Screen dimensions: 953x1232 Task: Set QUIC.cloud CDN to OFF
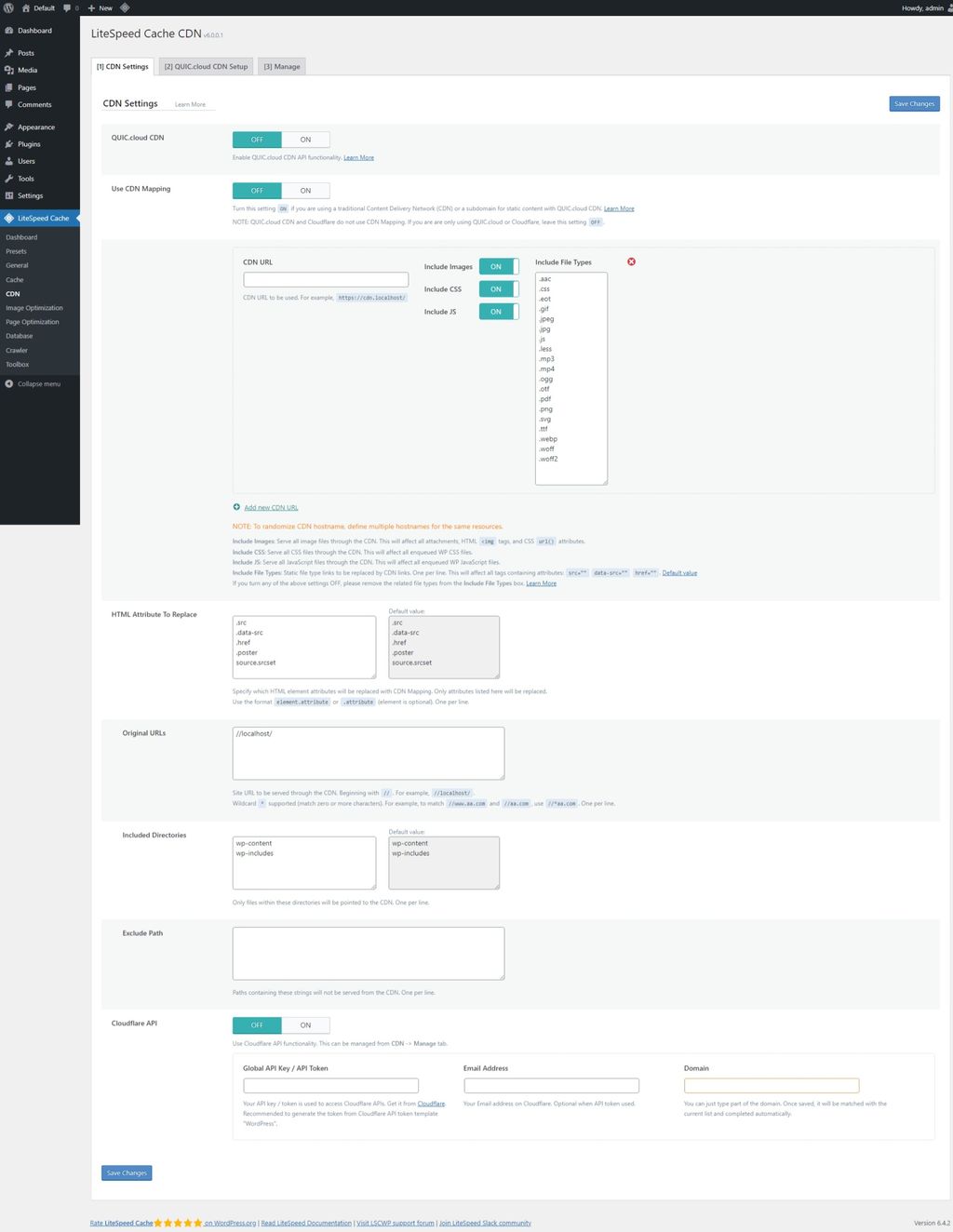(257, 140)
